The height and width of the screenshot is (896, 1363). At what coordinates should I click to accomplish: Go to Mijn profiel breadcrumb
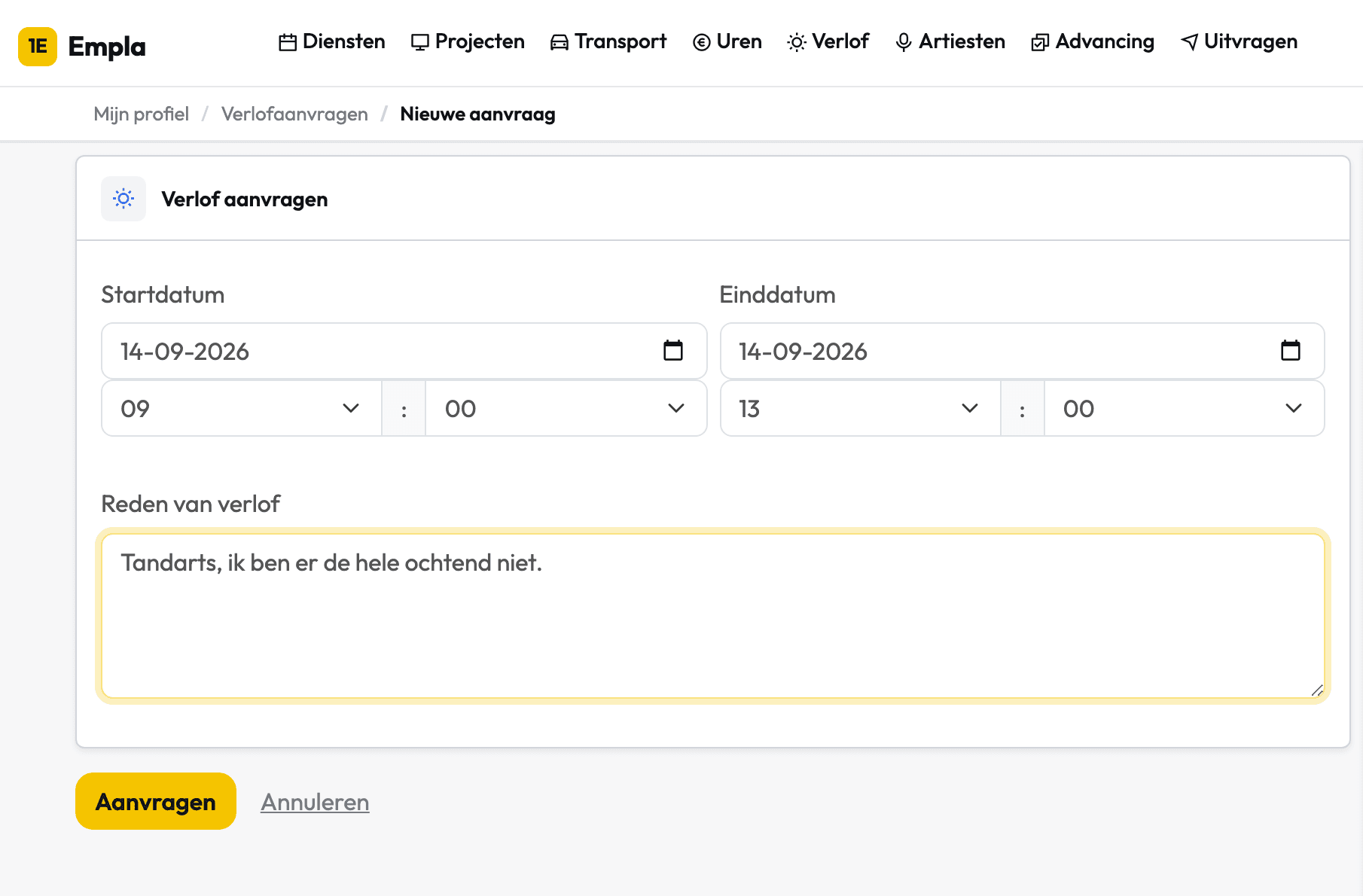(142, 114)
